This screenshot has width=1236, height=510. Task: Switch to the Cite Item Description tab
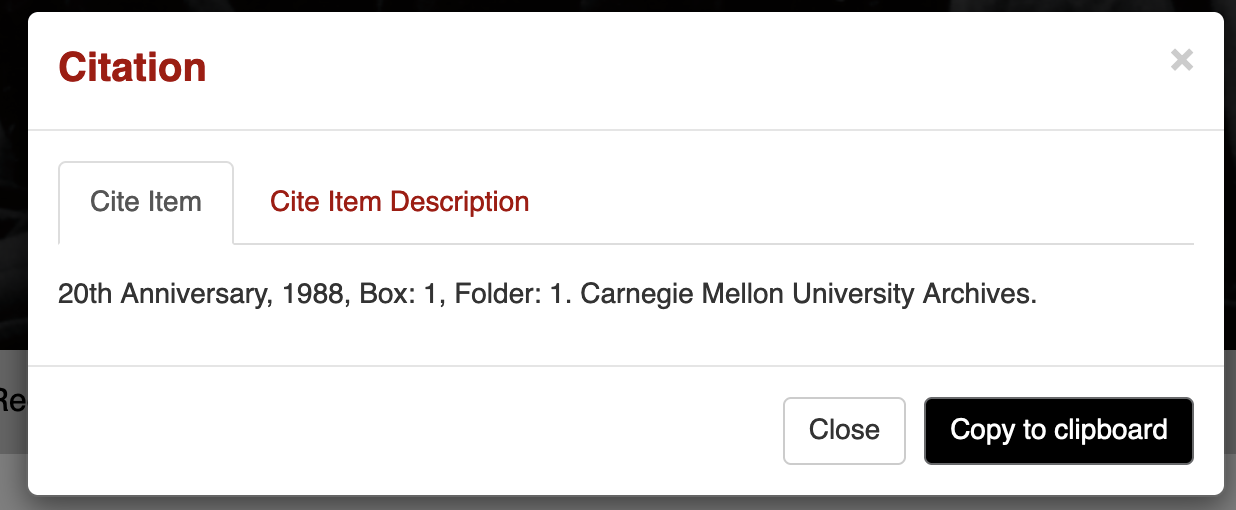click(x=399, y=202)
